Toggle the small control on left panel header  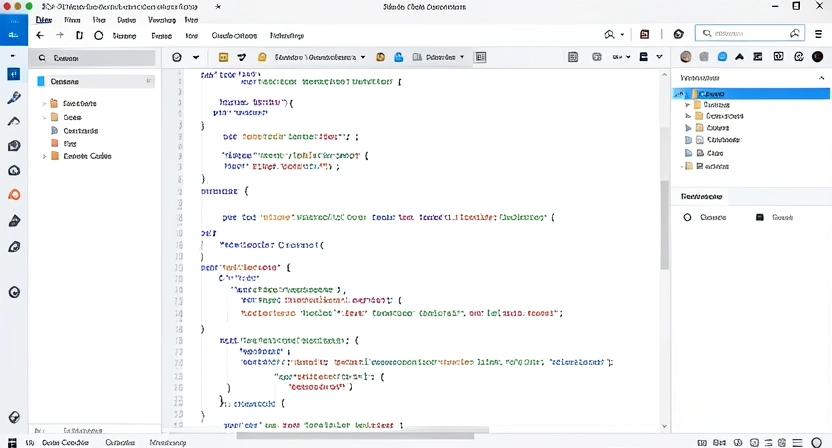149,81
